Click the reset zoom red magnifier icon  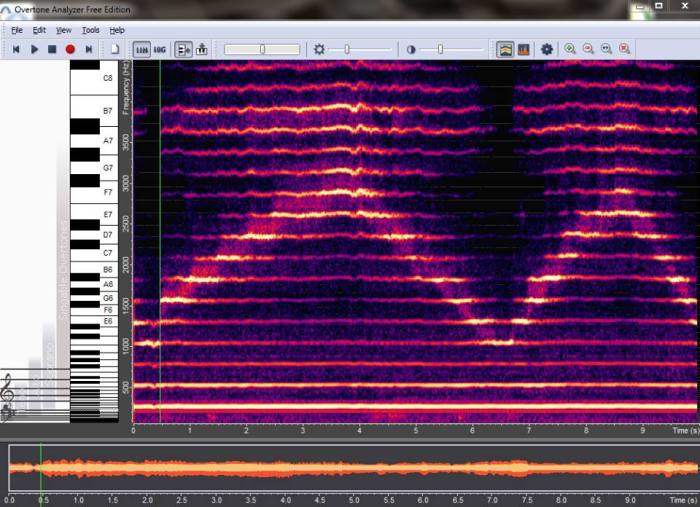click(x=625, y=49)
